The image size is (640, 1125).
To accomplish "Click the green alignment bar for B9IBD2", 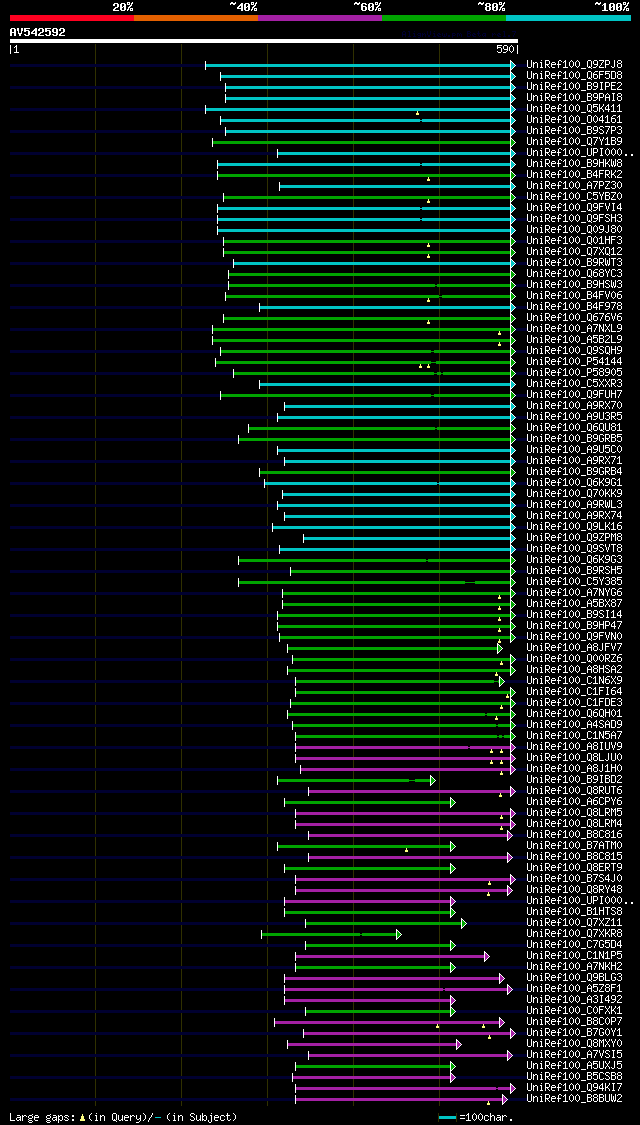I will (x=357, y=780).
